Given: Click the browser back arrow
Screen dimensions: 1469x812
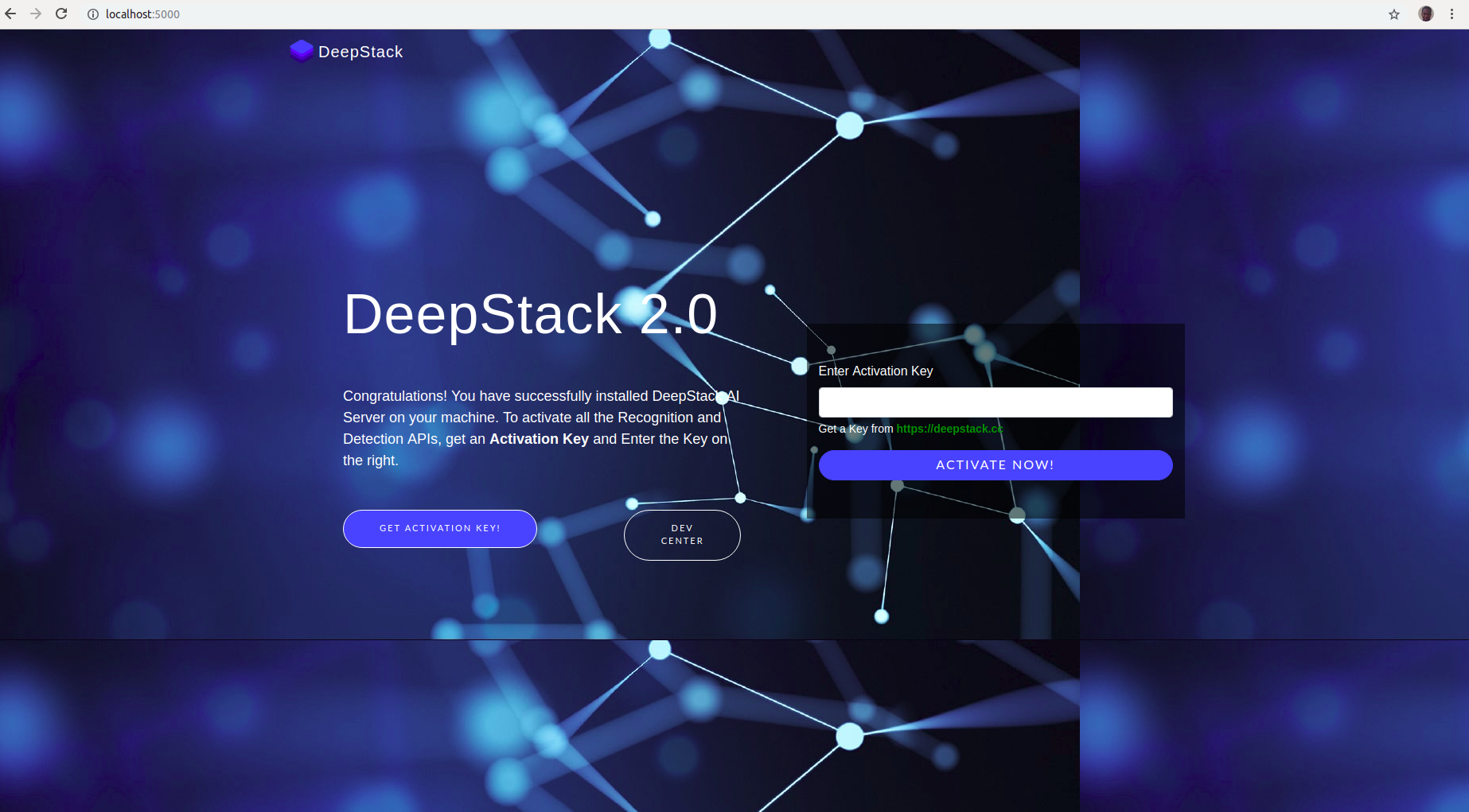Looking at the screenshot, I should (10, 14).
